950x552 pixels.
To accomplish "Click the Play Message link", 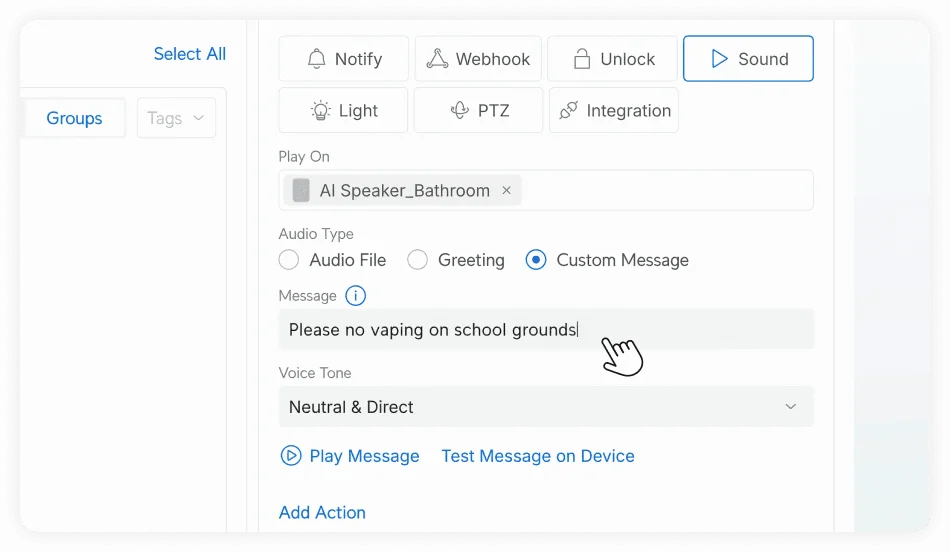I will (350, 456).
